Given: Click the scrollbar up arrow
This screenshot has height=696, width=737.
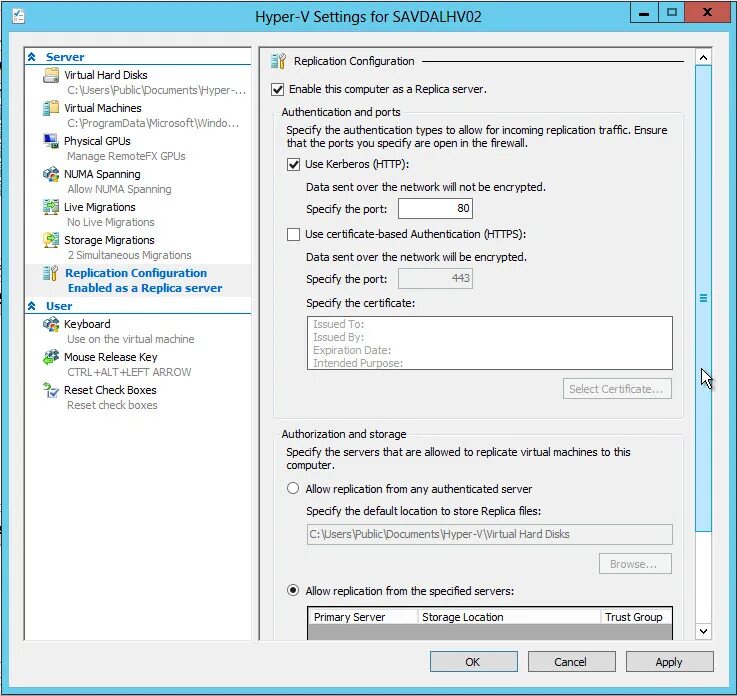Looking at the screenshot, I should (703, 58).
